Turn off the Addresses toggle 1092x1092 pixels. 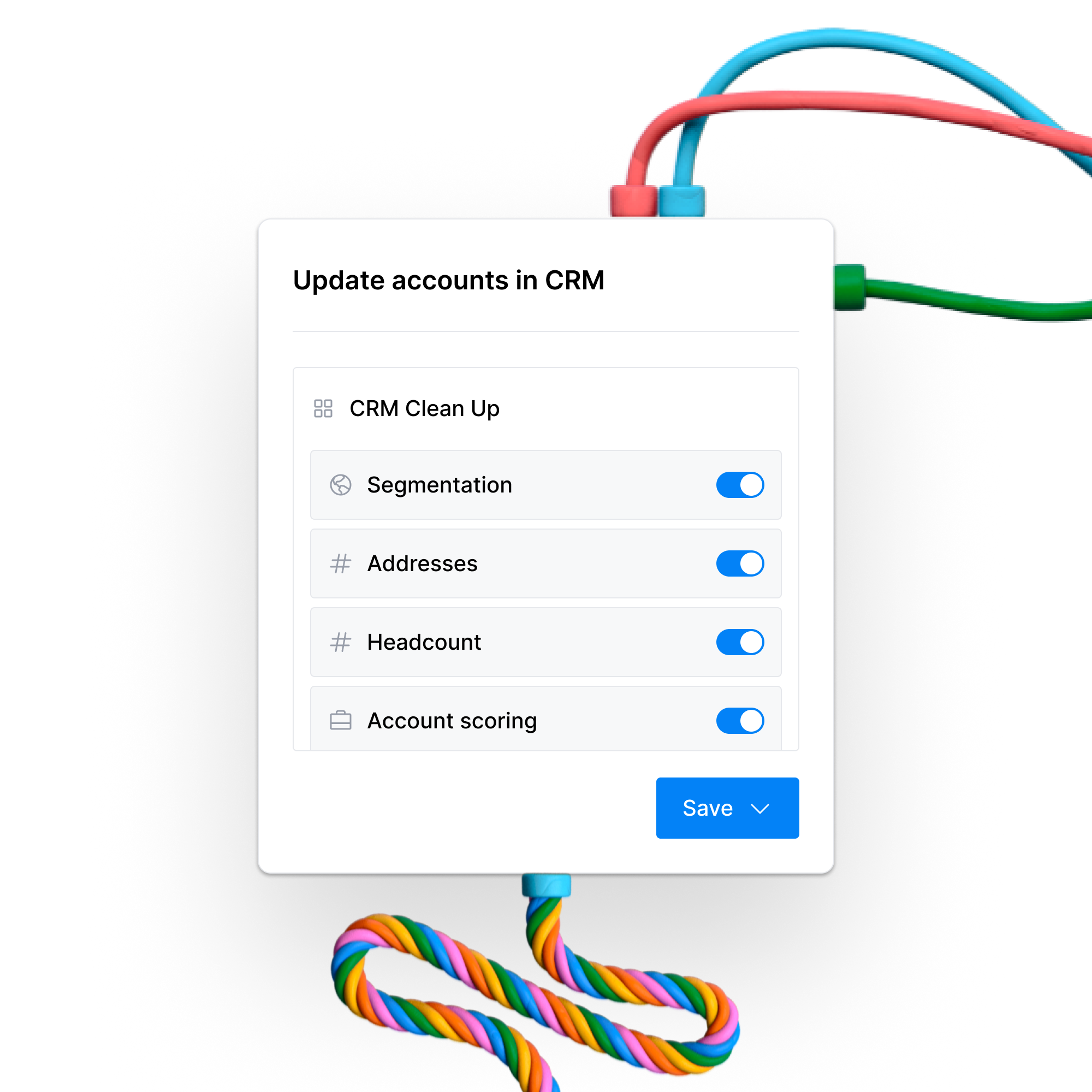740,563
